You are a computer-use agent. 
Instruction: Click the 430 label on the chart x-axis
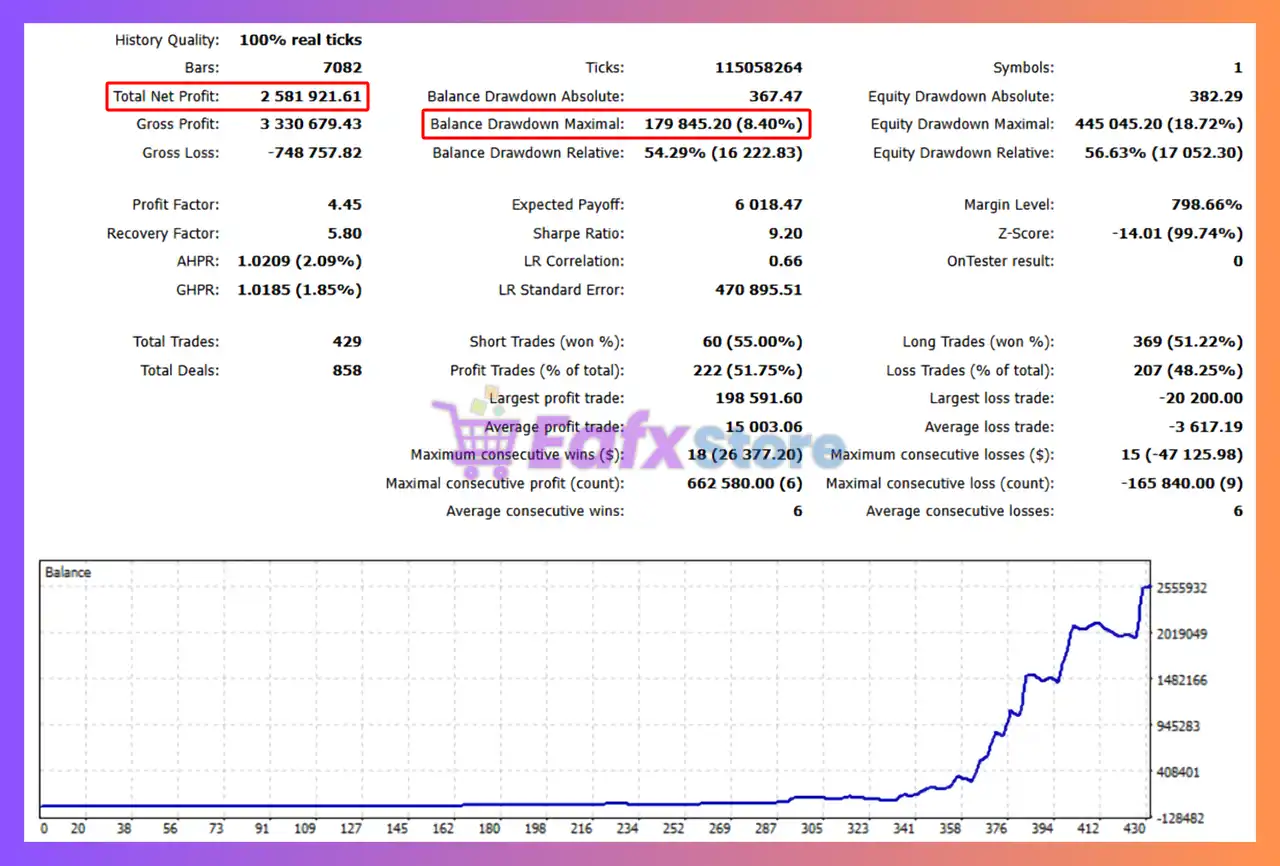click(1134, 829)
